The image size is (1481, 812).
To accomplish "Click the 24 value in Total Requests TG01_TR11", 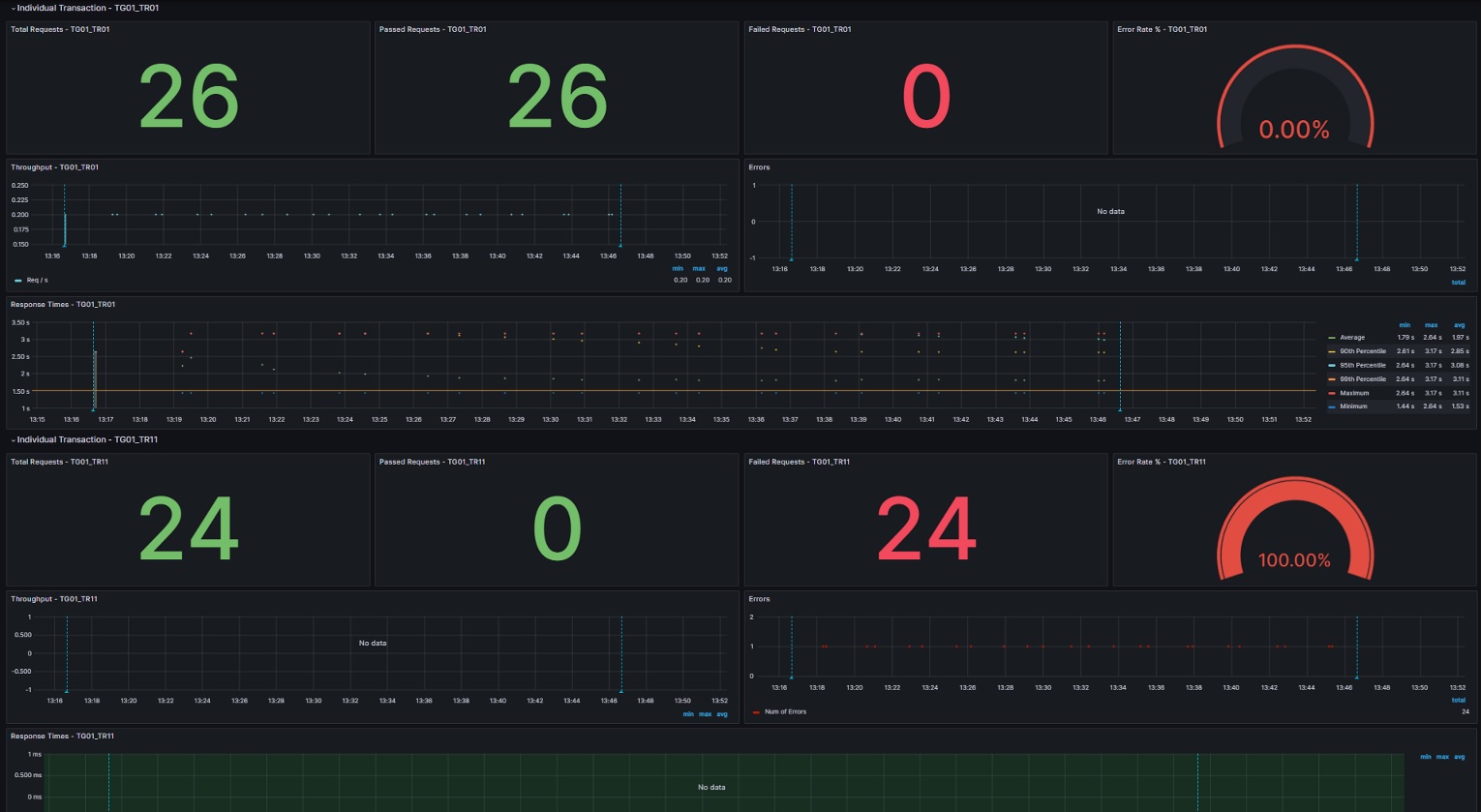I will (x=189, y=528).
